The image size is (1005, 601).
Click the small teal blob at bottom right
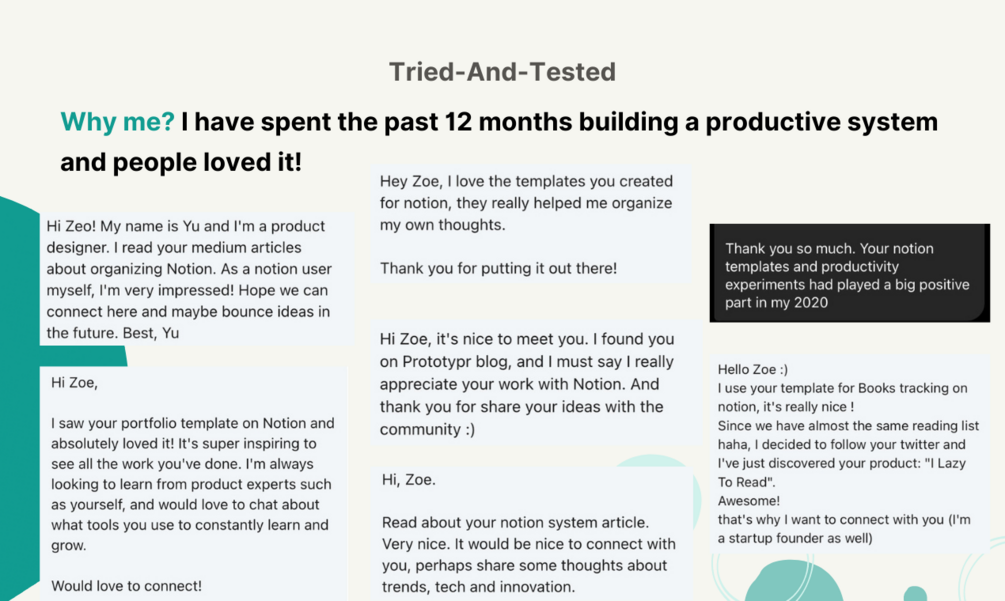pyautogui.click(x=914, y=593)
